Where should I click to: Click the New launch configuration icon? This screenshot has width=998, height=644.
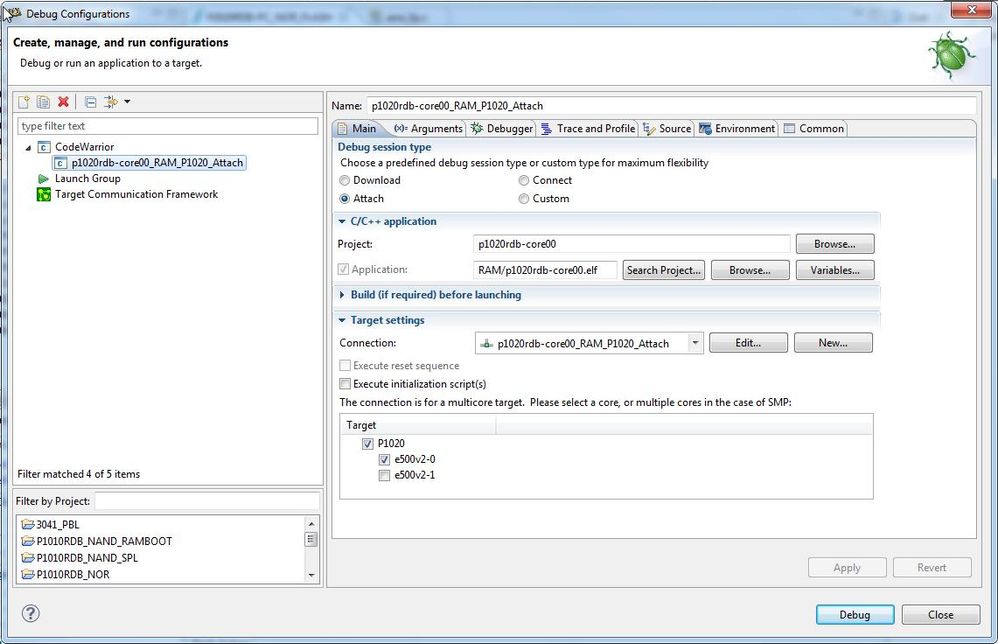[x=24, y=102]
